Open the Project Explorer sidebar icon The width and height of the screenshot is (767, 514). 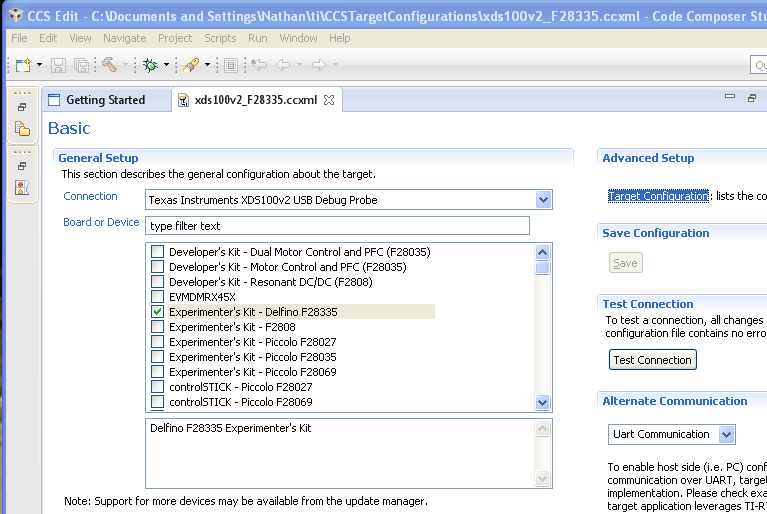pyautogui.click(x=22, y=129)
